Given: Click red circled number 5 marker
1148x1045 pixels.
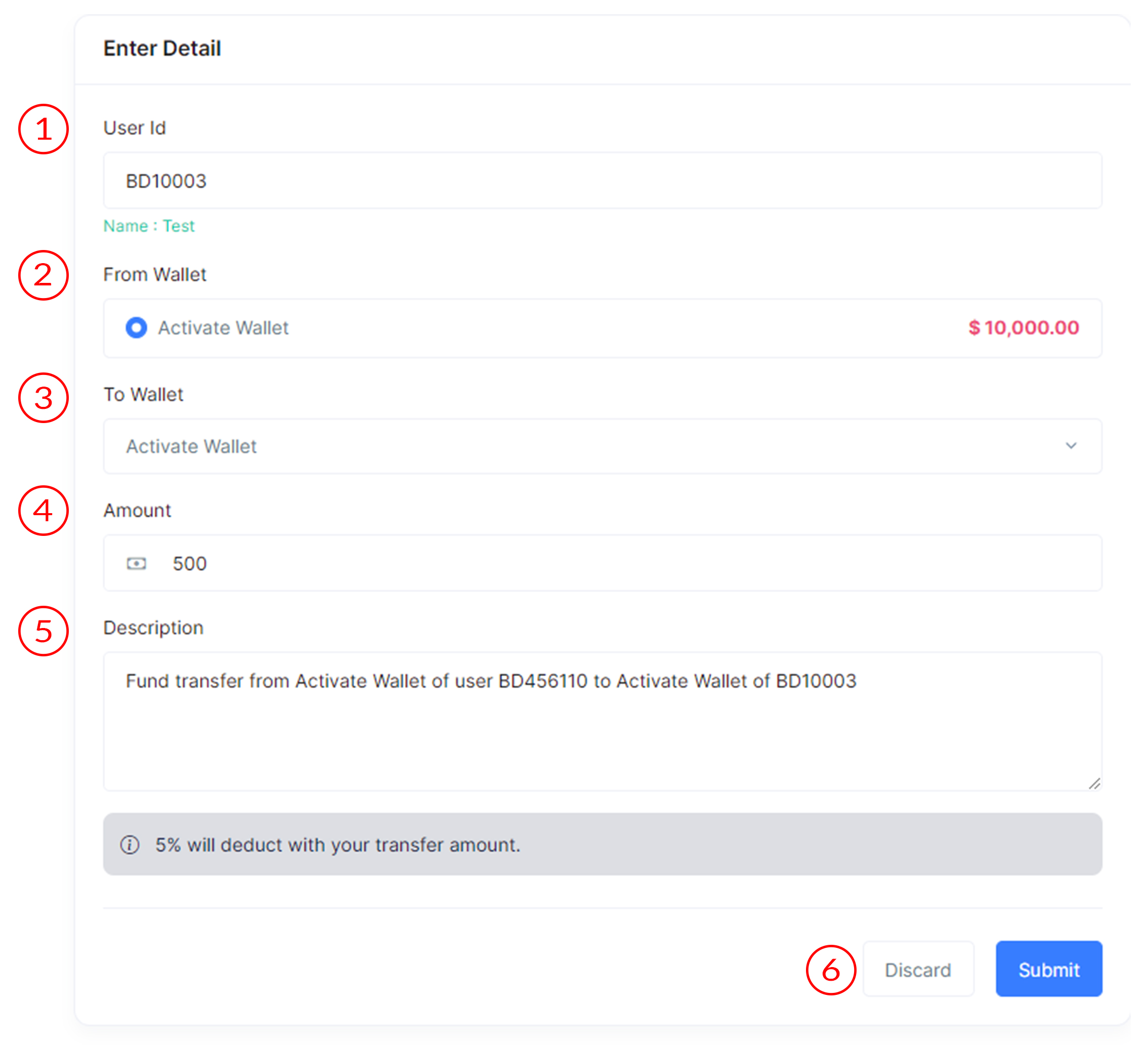Looking at the screenshot, I should (x=44, y=632).
